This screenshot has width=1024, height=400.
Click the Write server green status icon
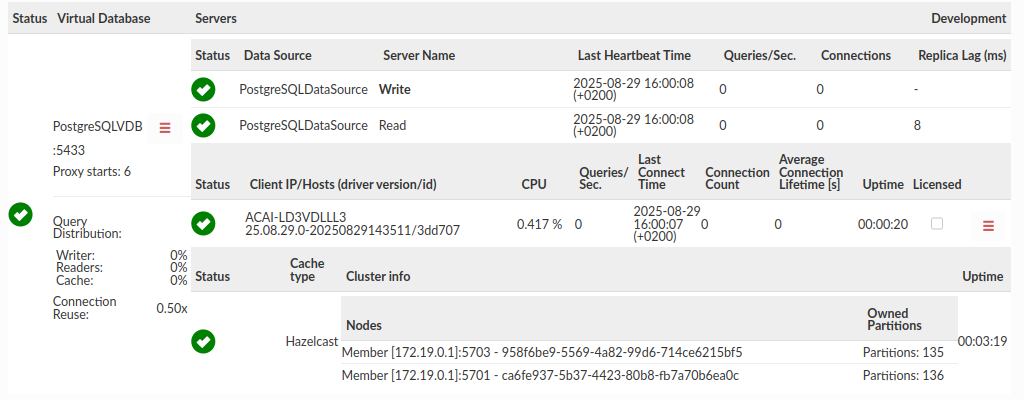pyautogui.click(x=203, y=89)
